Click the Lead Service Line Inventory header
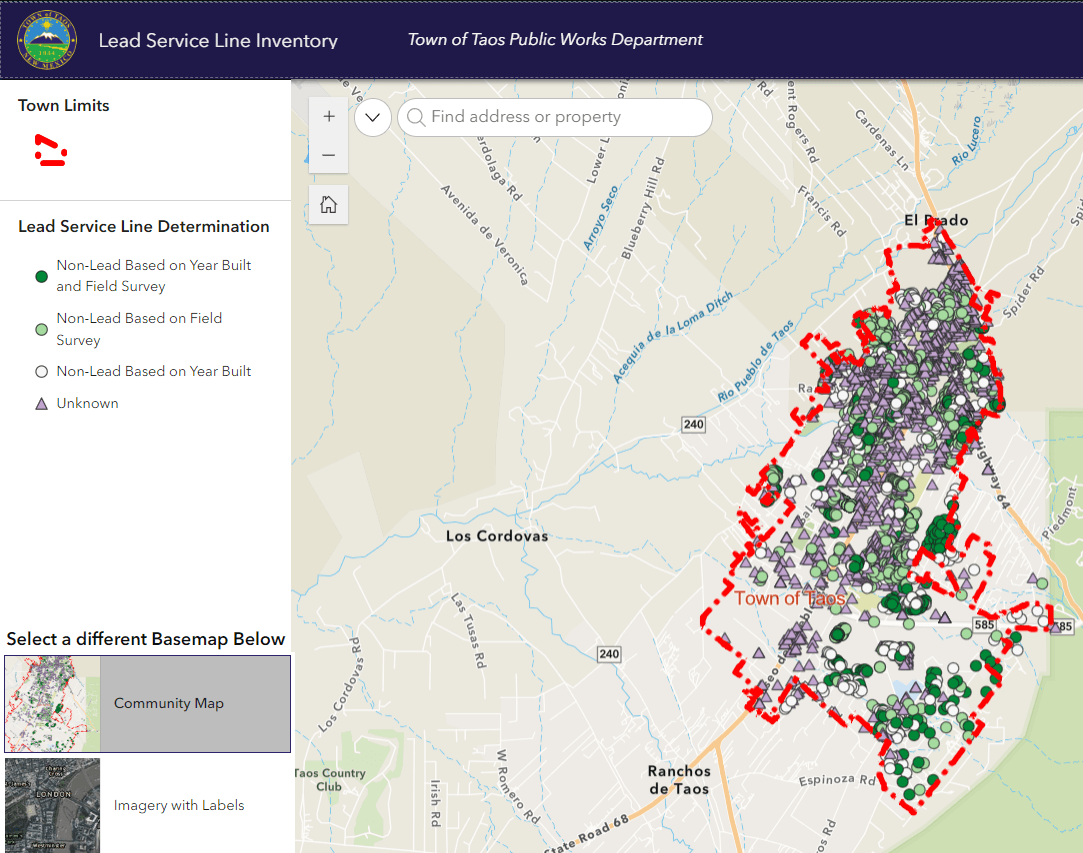1083x853 pixels. (x=218, y=41)
